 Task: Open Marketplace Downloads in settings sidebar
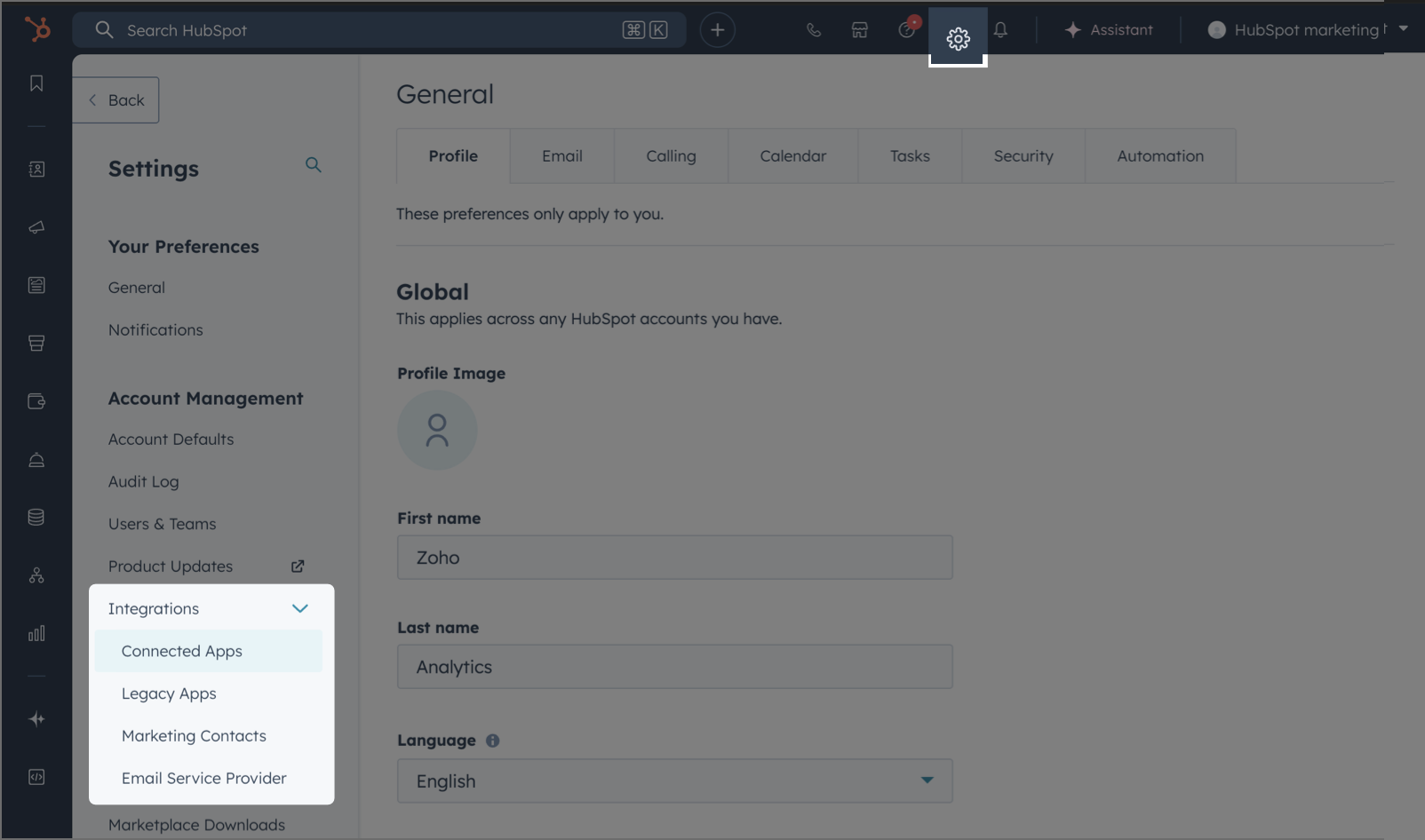(x=197, y=825)
